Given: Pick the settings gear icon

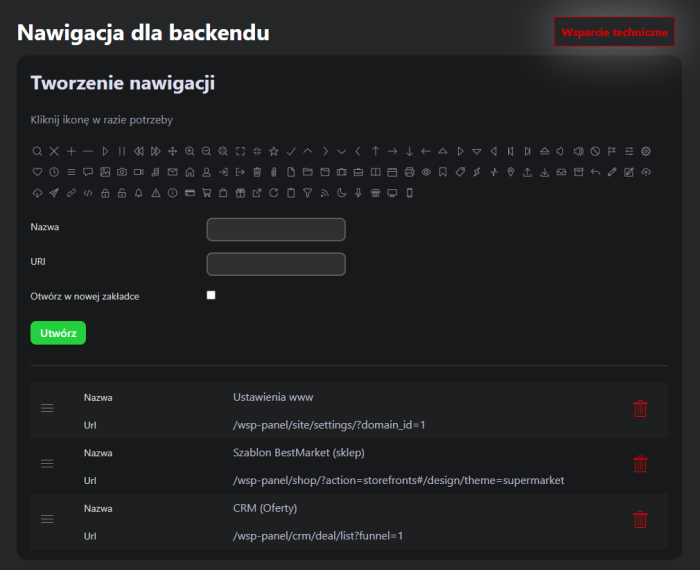Looking at the screenshot, I should click(646, 151).
